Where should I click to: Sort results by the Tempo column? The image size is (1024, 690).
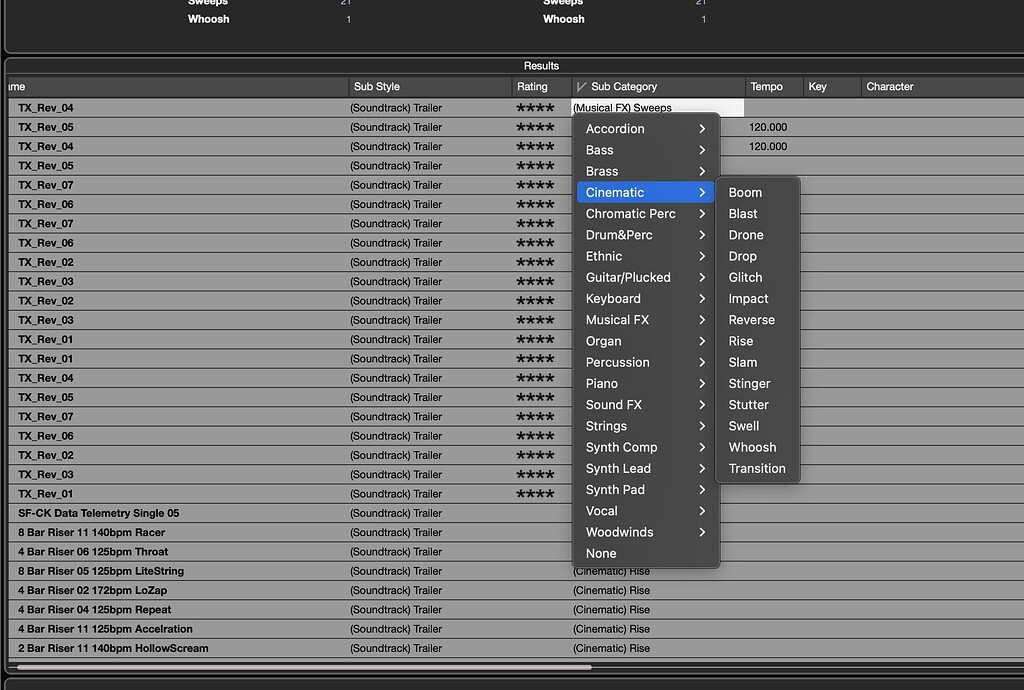771,86
